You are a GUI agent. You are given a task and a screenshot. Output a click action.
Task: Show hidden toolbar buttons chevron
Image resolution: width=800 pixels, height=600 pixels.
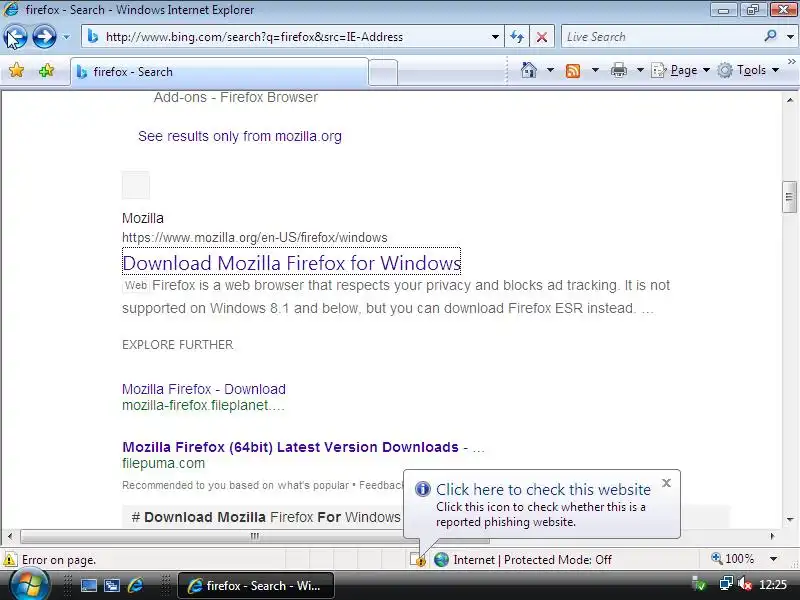(x=791, y=62)
